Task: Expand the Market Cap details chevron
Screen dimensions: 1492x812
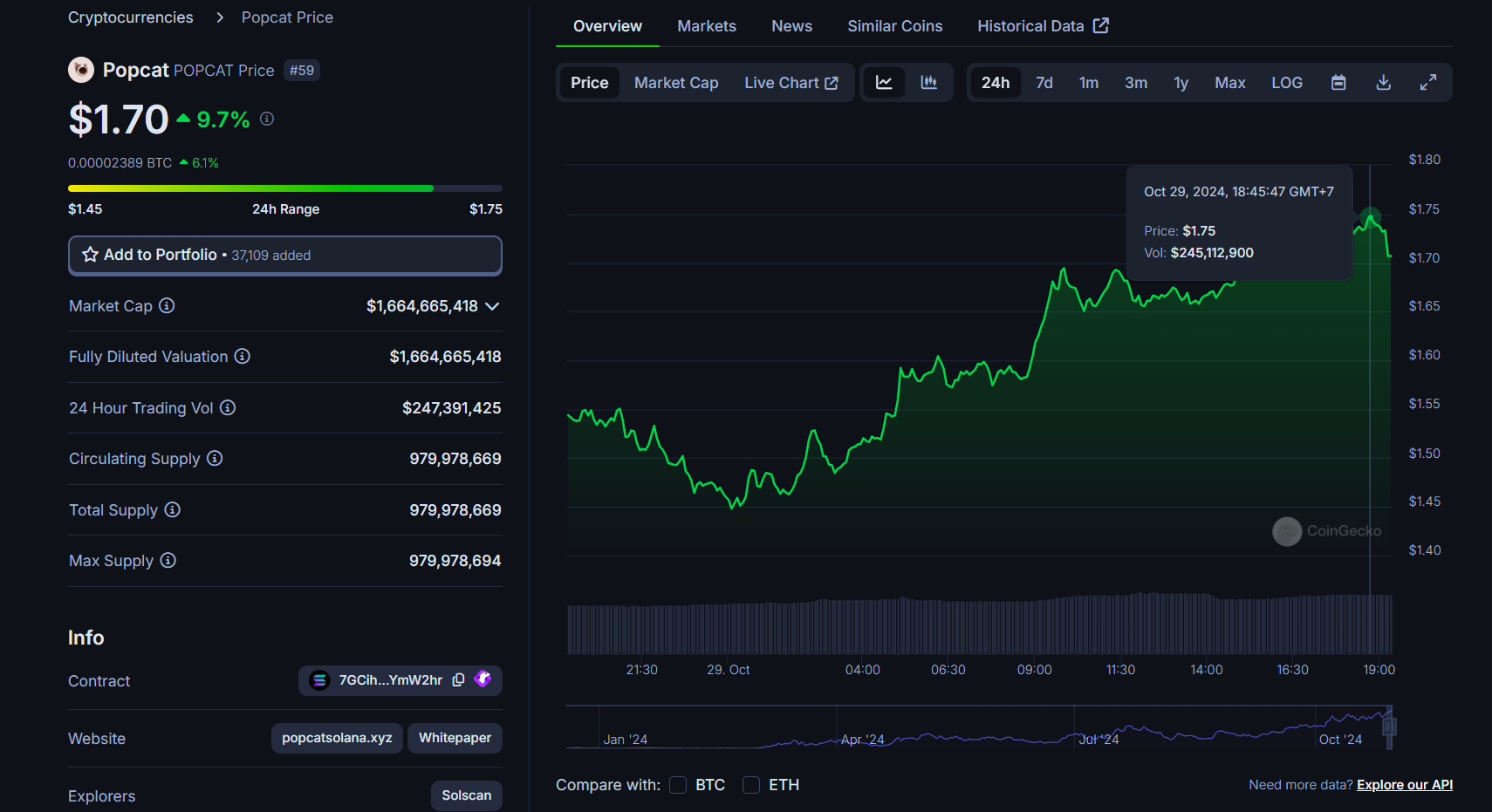Action: click(x=492, y=306)
